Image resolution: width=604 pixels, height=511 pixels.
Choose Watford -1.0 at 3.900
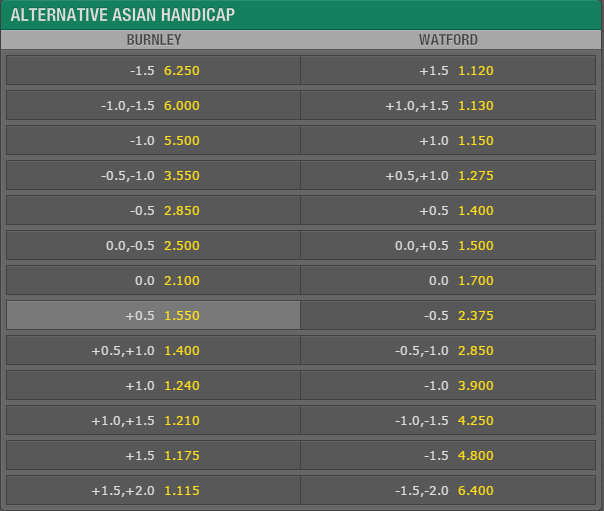pyautogui.click(x=448, y=385)
